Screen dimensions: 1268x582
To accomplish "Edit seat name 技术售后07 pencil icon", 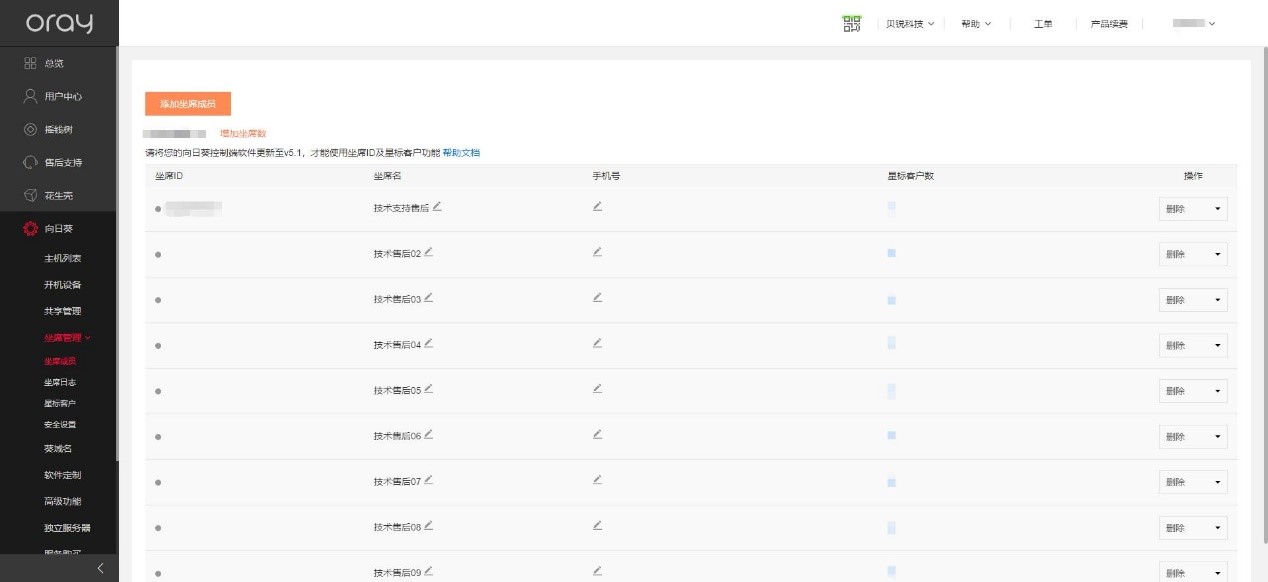I will click(429, 480).
